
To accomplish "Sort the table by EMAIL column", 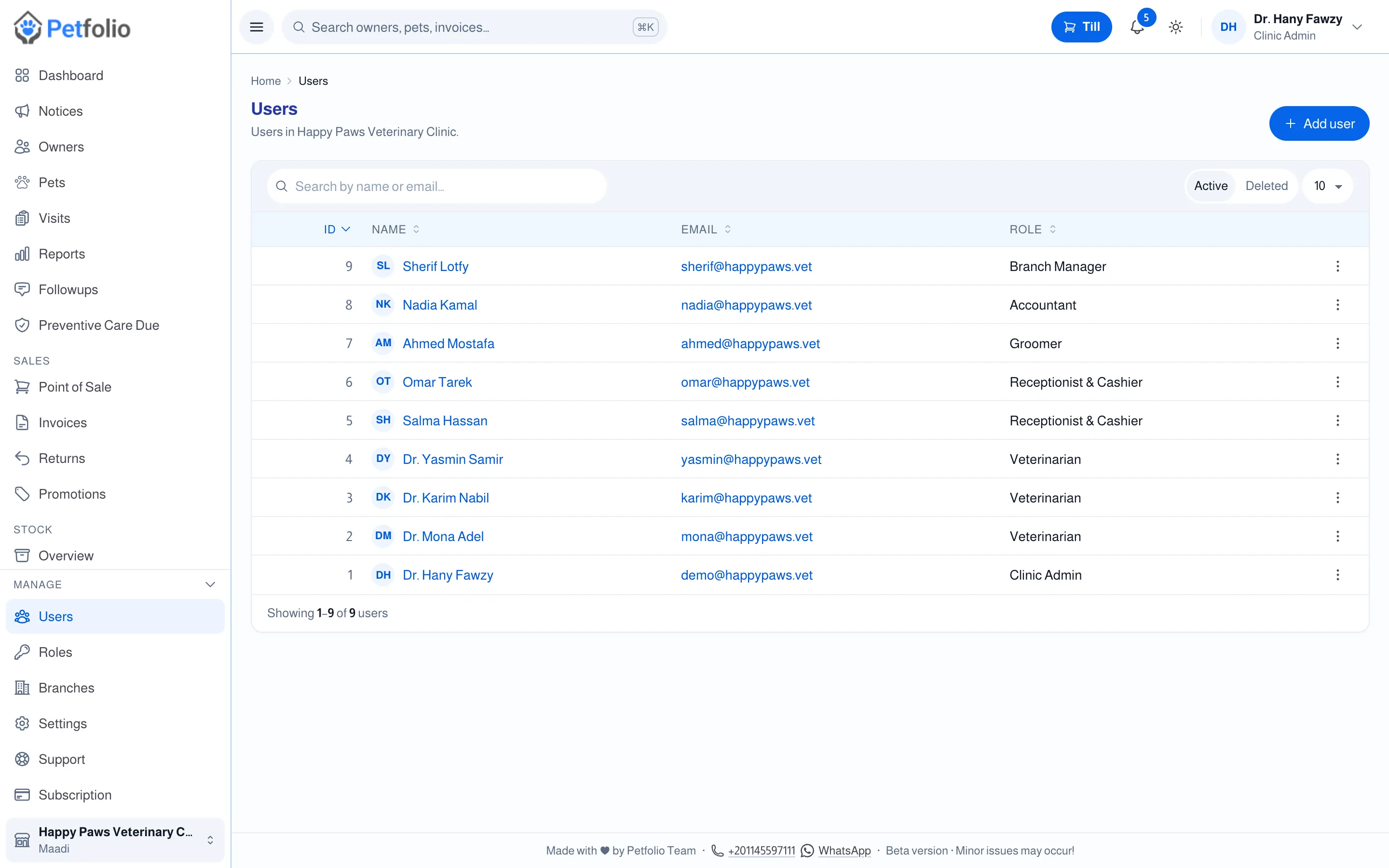I will [x=706, y=229].
